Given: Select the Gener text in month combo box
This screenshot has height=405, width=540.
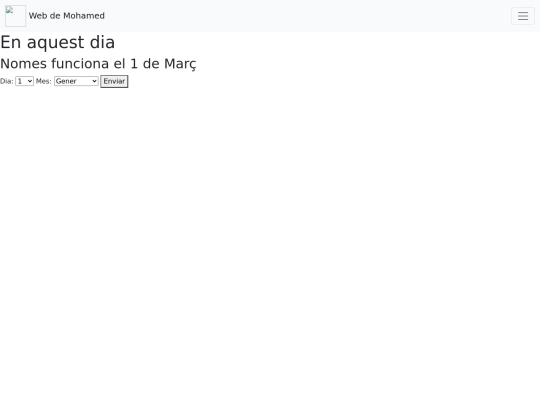Looking at the screenshot, I should click(x=66, y=81).
